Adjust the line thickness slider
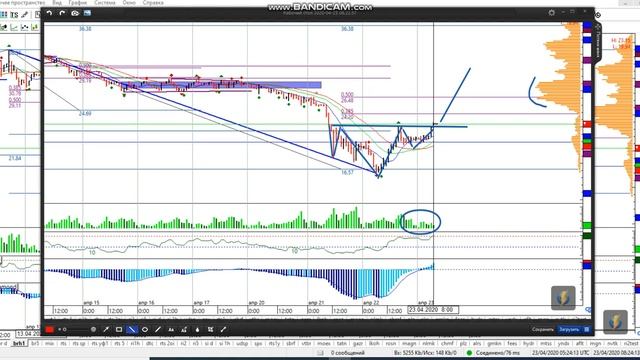The height and width of the screenshot is (360, 640). click(x=75, y=329)
